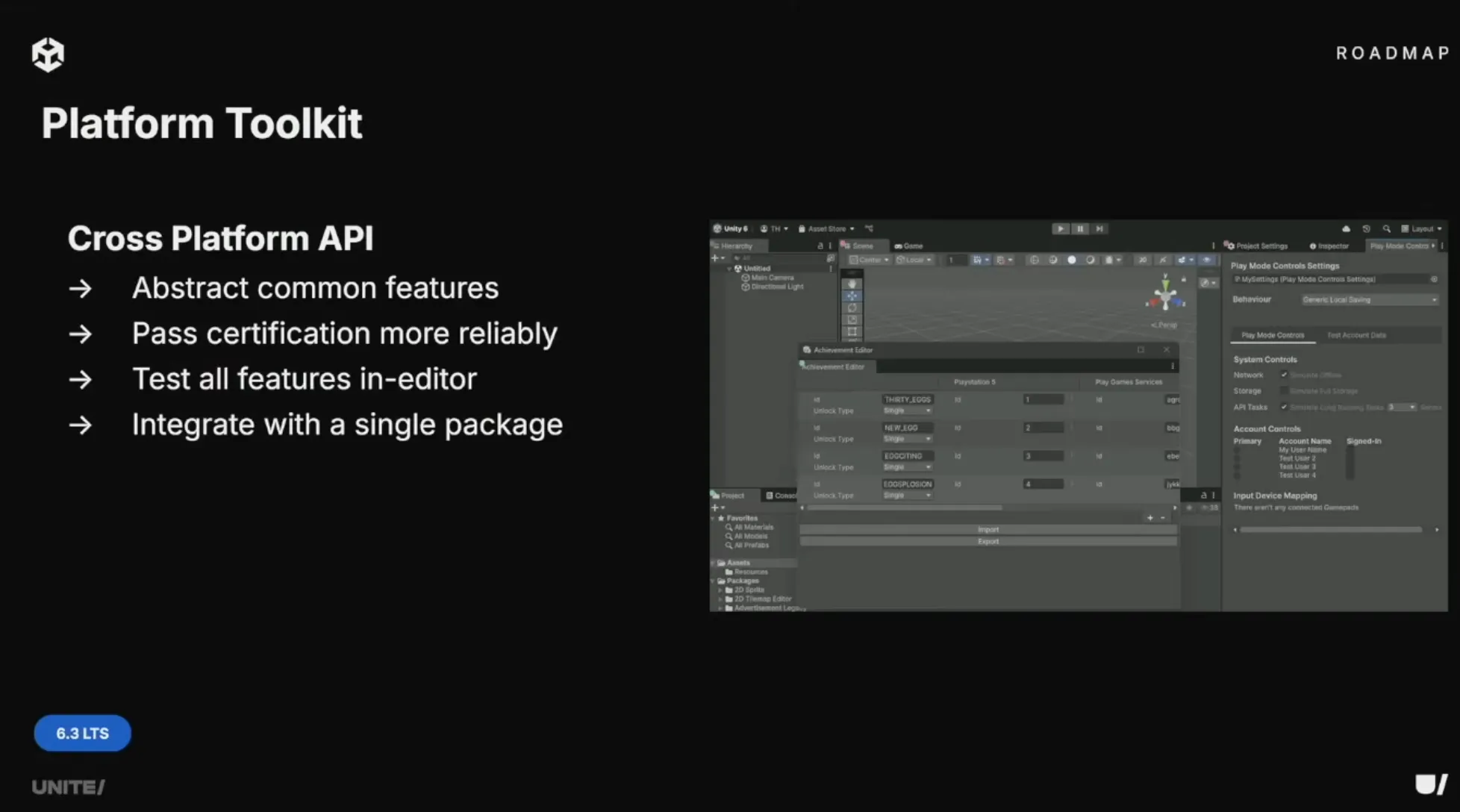Toggle API Tasks long running checkbox
The width and height of the screenshot is (1460, 812).
1284,407
